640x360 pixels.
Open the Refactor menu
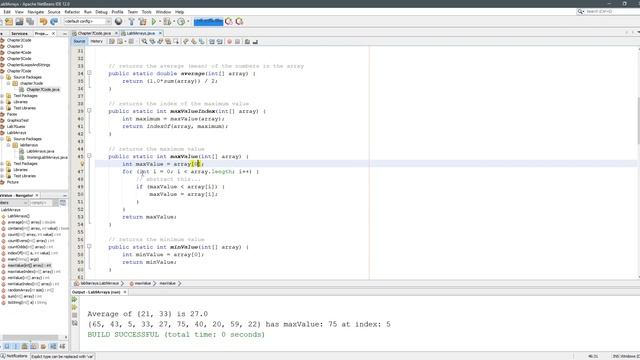[72, 12]
